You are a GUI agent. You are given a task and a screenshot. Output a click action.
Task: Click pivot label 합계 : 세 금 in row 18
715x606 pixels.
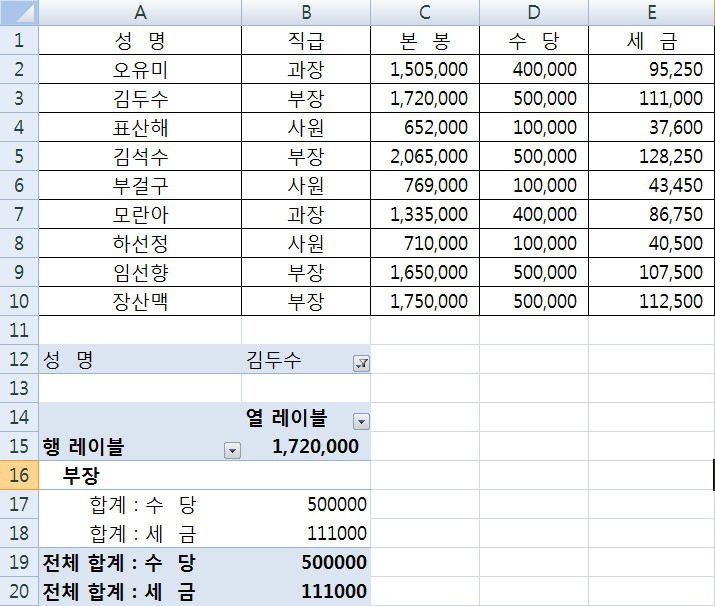[140, 533]
